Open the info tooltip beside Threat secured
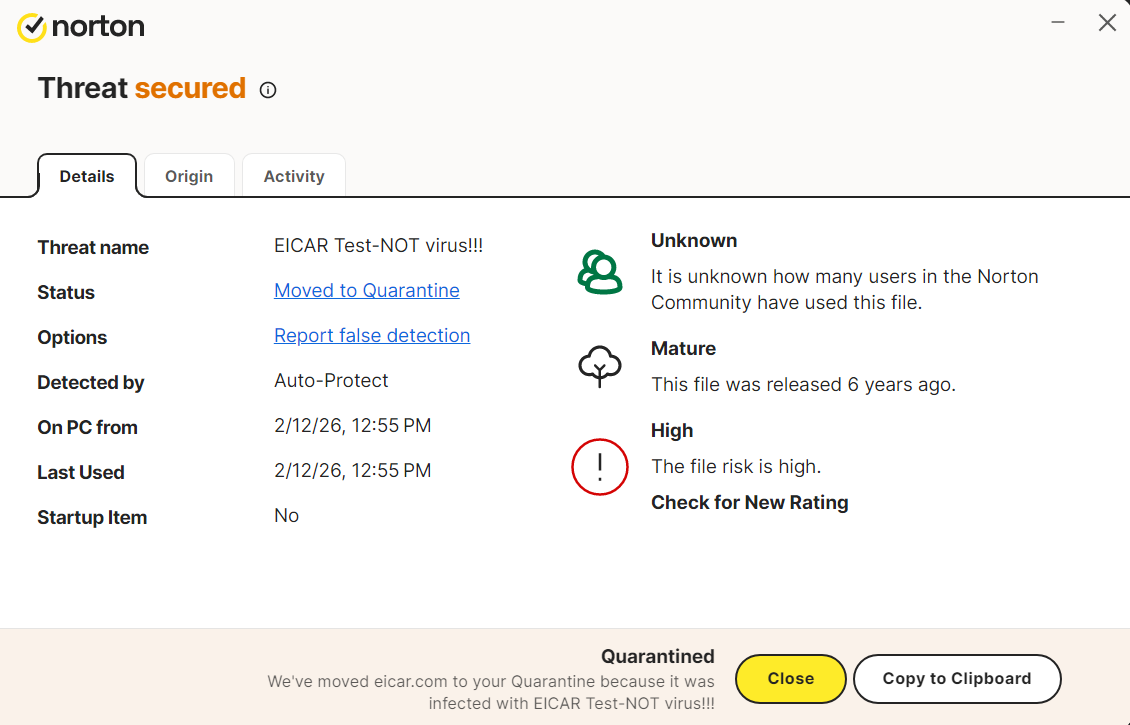The image size is (1130, 725). (x=267, y=89)
